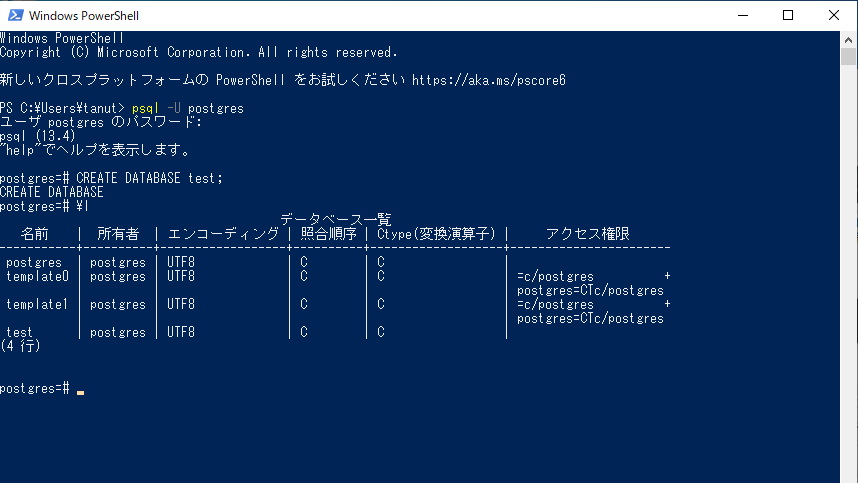Click the test database name in the table
The height and width of the screenshot is (483, 858).
(19, 332)
